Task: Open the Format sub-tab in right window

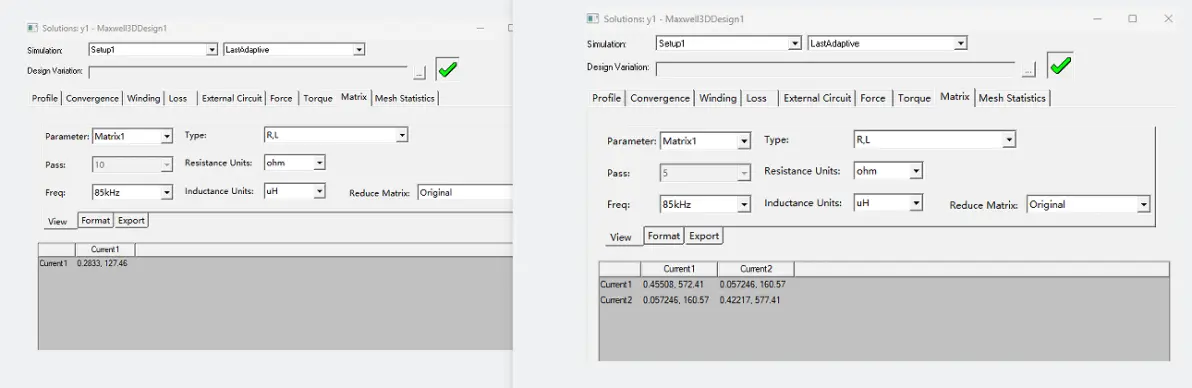Action: 664,236
